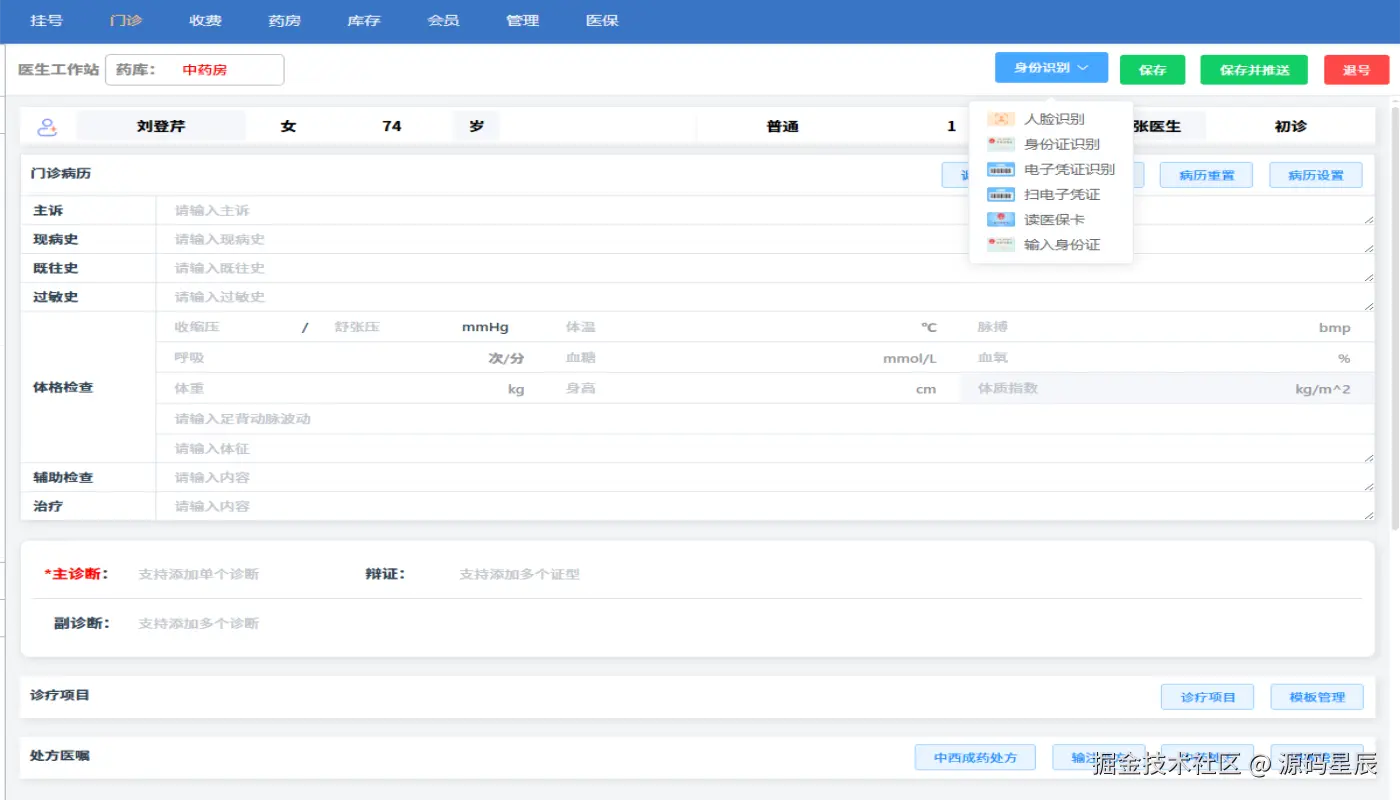Add a 中西成药处方 prescription
1400x800 pixels.
pyautogui.click(x=975, y=757)
